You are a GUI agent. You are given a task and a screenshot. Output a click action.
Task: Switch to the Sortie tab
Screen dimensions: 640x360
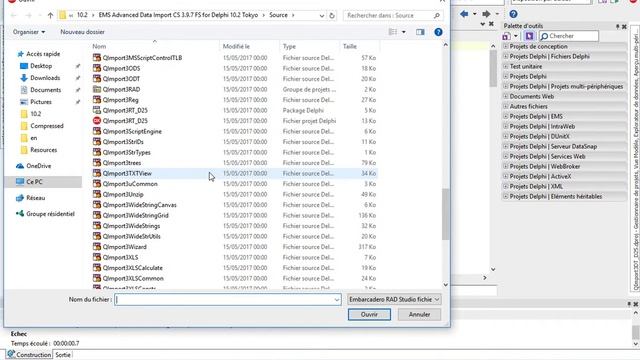tap(63, 355)
